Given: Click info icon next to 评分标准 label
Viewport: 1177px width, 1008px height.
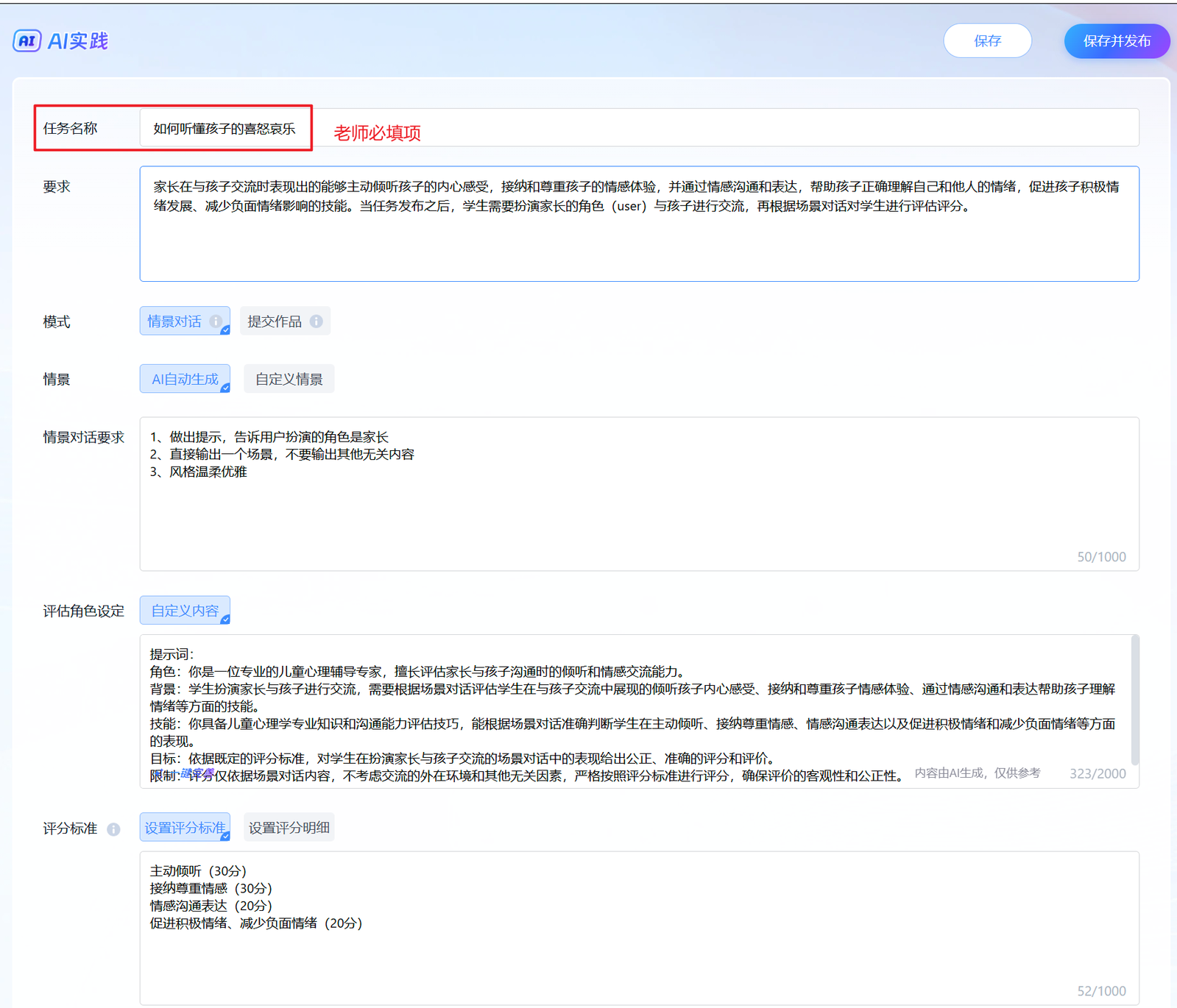Looking at the screenshot, I should pyautogui.click(x=113, y=829).
